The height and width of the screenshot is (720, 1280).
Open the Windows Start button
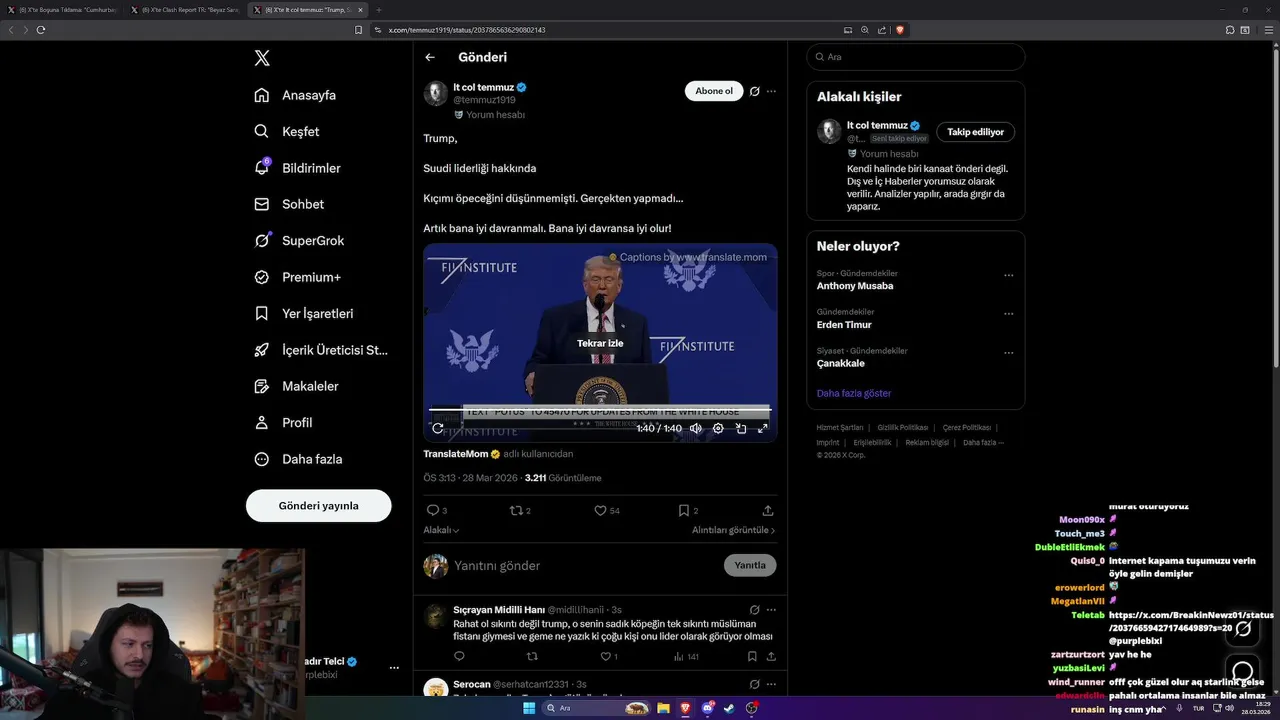tap(529, 708)
